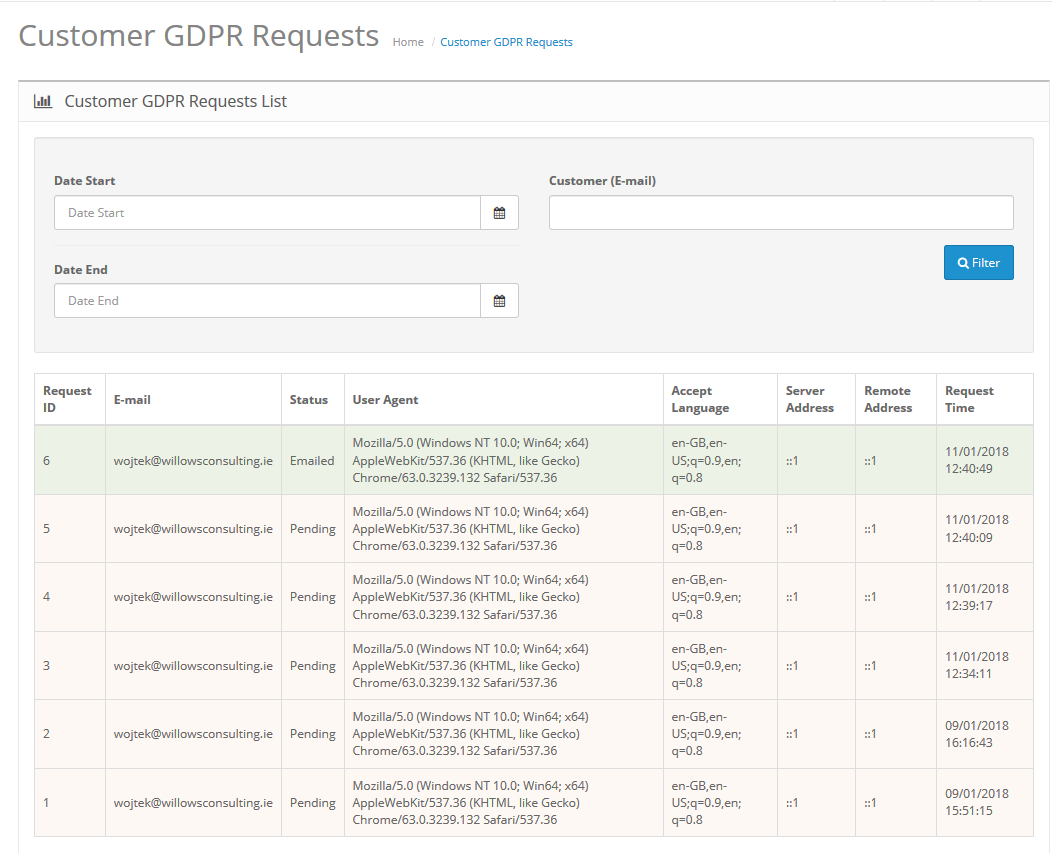Click the bar chart icon beside the list title
Image resolution: width=1052 pixels, height=853 pixels.
point(43,101)
